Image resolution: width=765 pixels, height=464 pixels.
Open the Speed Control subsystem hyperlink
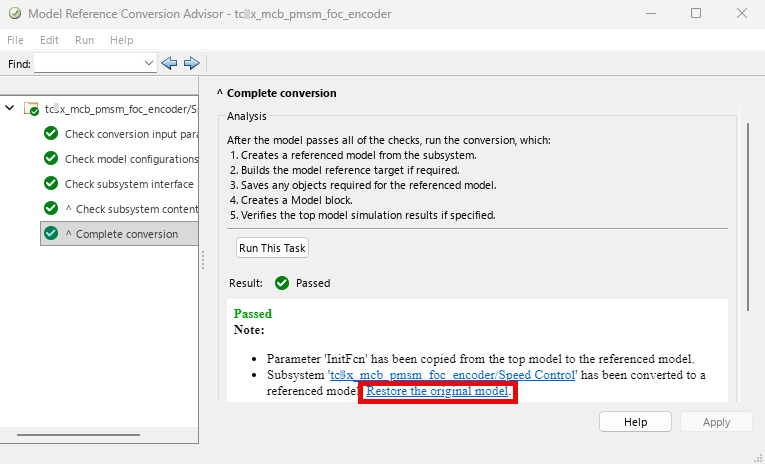tap(453, 375)
